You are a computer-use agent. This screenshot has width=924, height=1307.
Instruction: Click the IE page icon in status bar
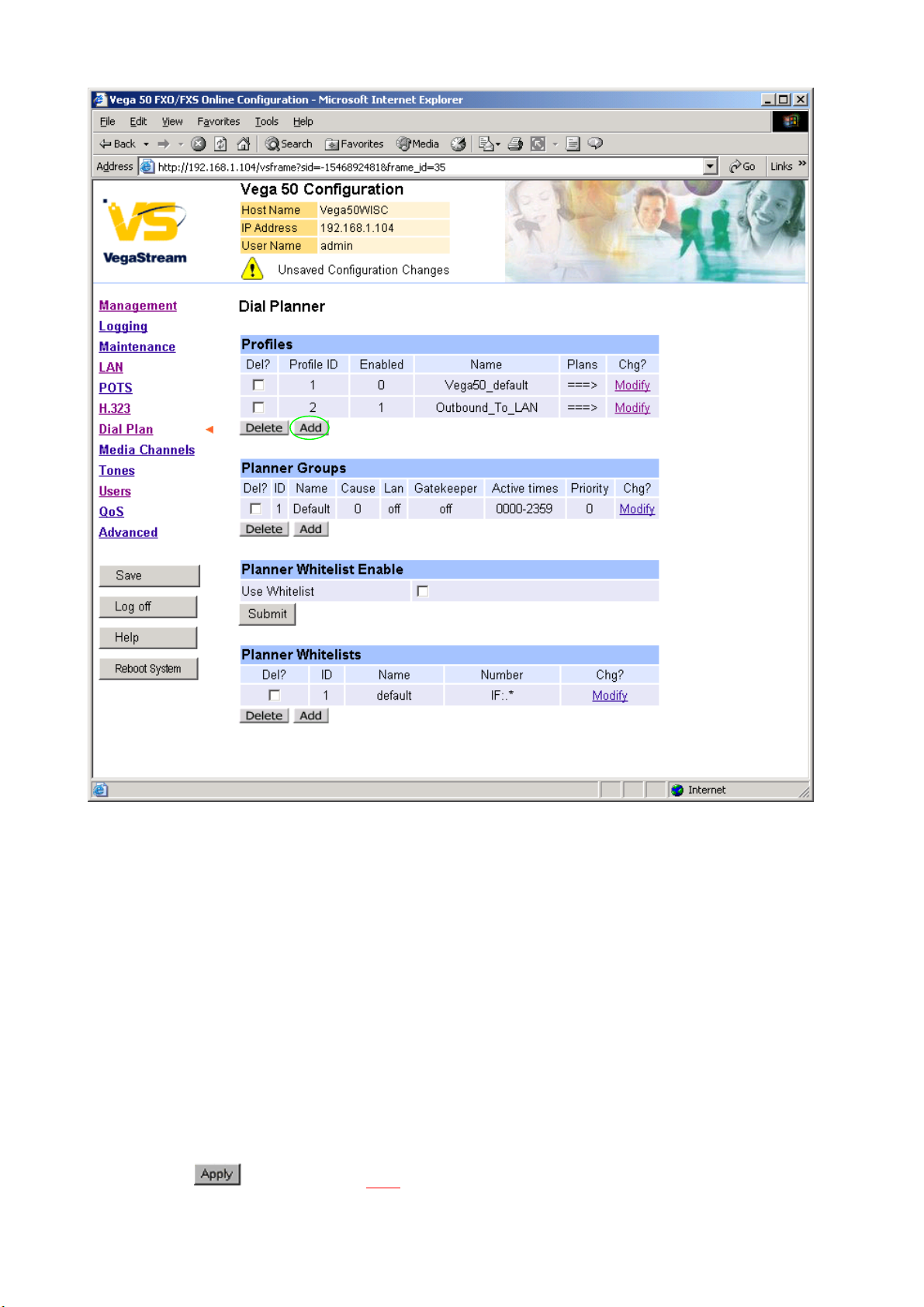(100, 790)
